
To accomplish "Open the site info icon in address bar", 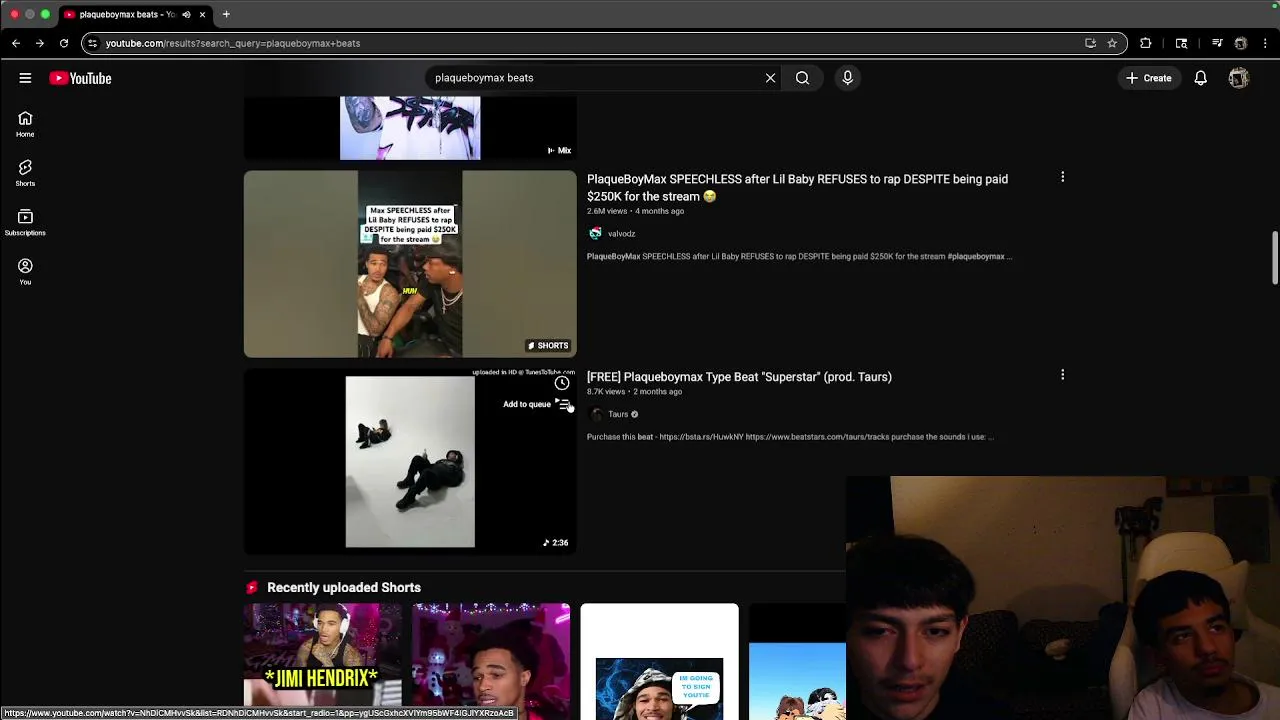I will coord(92,43).
